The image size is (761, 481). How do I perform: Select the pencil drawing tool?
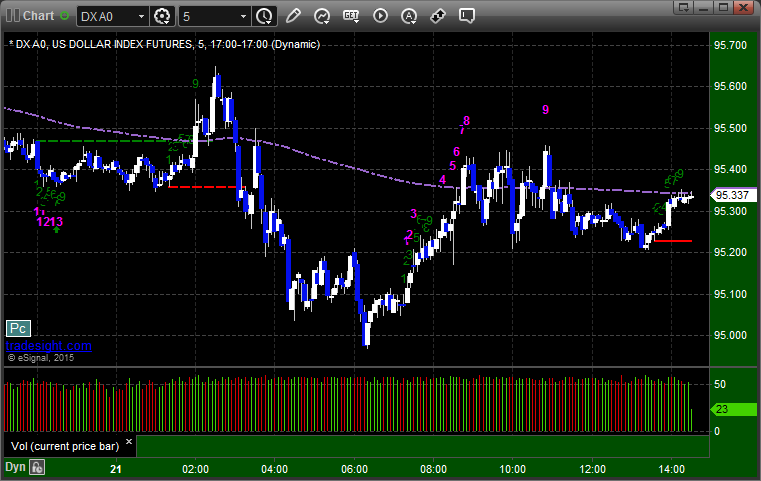pyautogui.click(x=293, y=16)
